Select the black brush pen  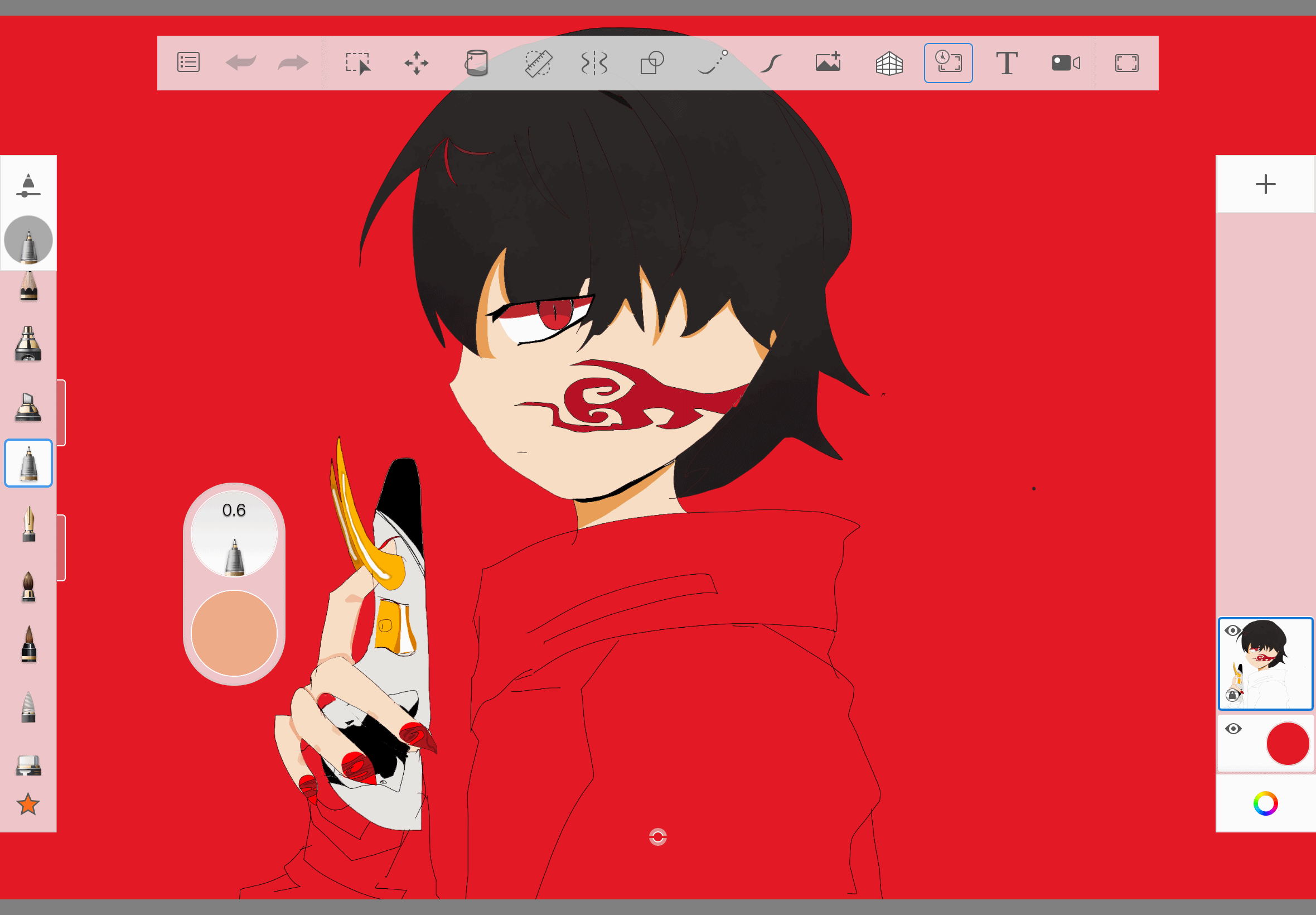28,643
